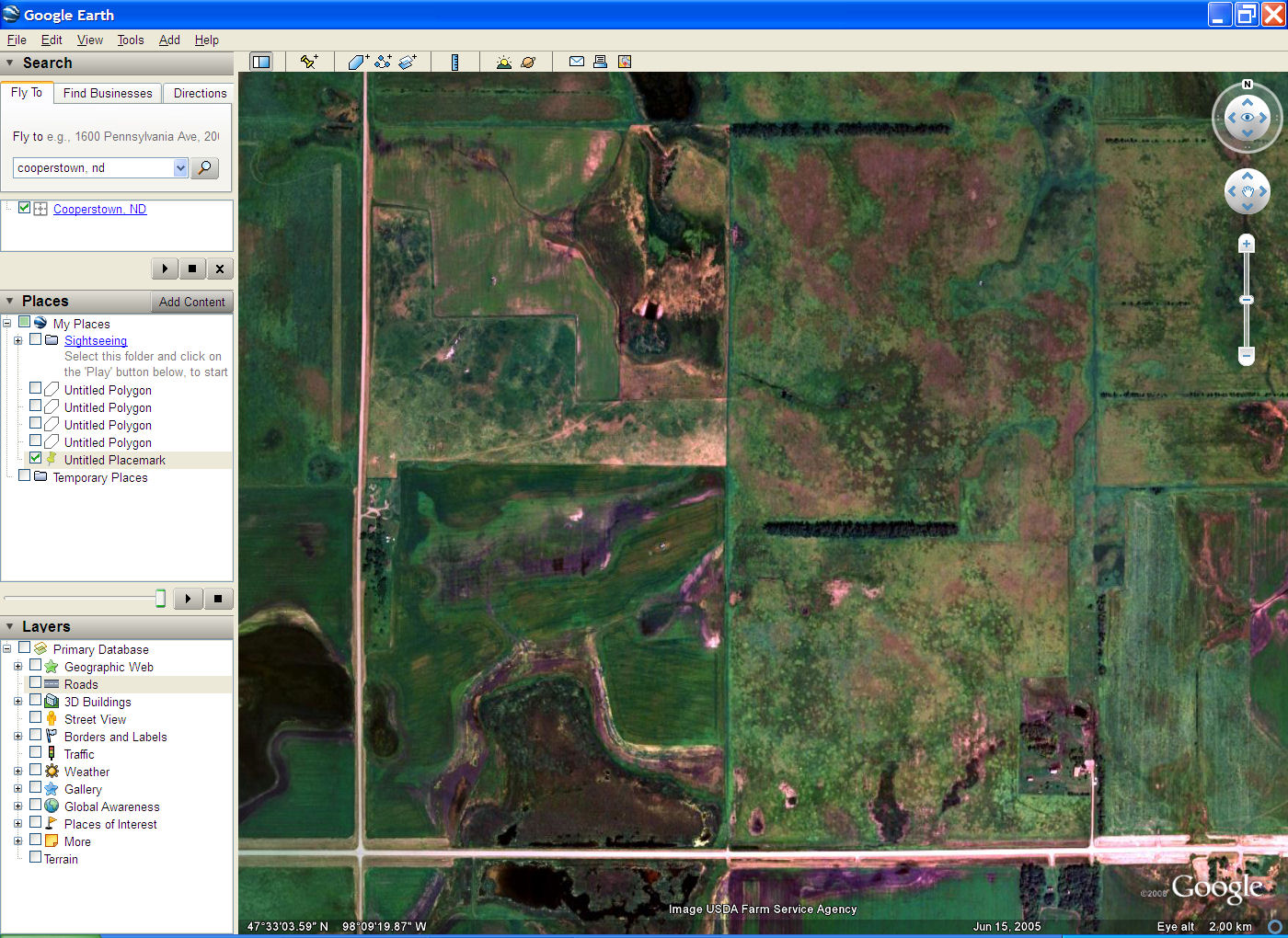Switch between Sky and Earth (planet icon)
Screen dimensions: 1288x938
[528, 62]
